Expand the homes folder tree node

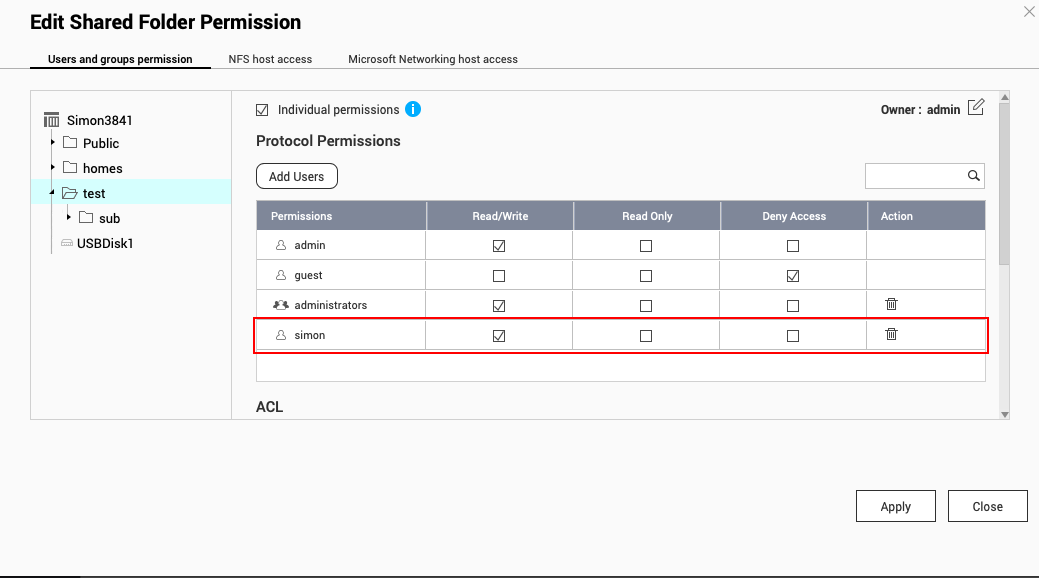point(52,167)
